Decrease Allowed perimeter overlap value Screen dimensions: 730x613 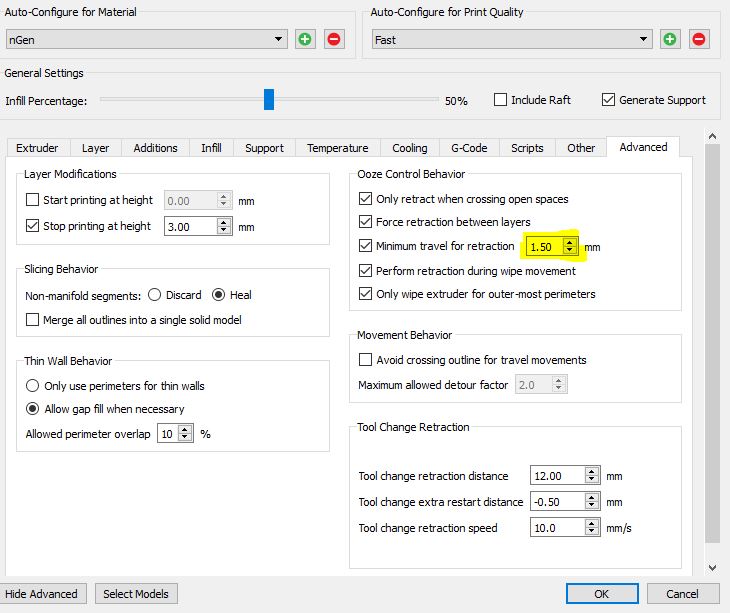(187, 438)
